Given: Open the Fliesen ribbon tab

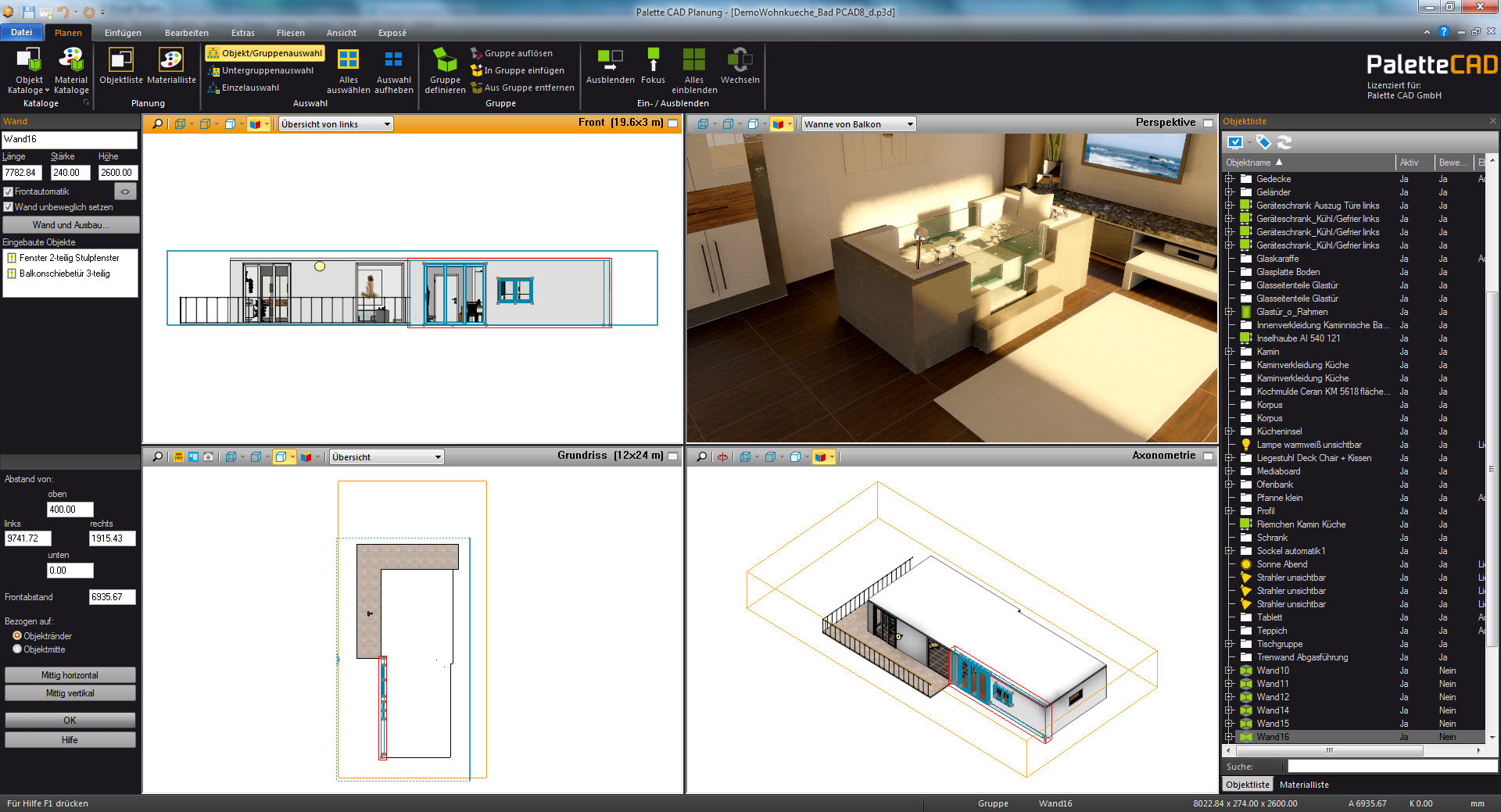Looking at the screenshot, I should tap(290, 33).
